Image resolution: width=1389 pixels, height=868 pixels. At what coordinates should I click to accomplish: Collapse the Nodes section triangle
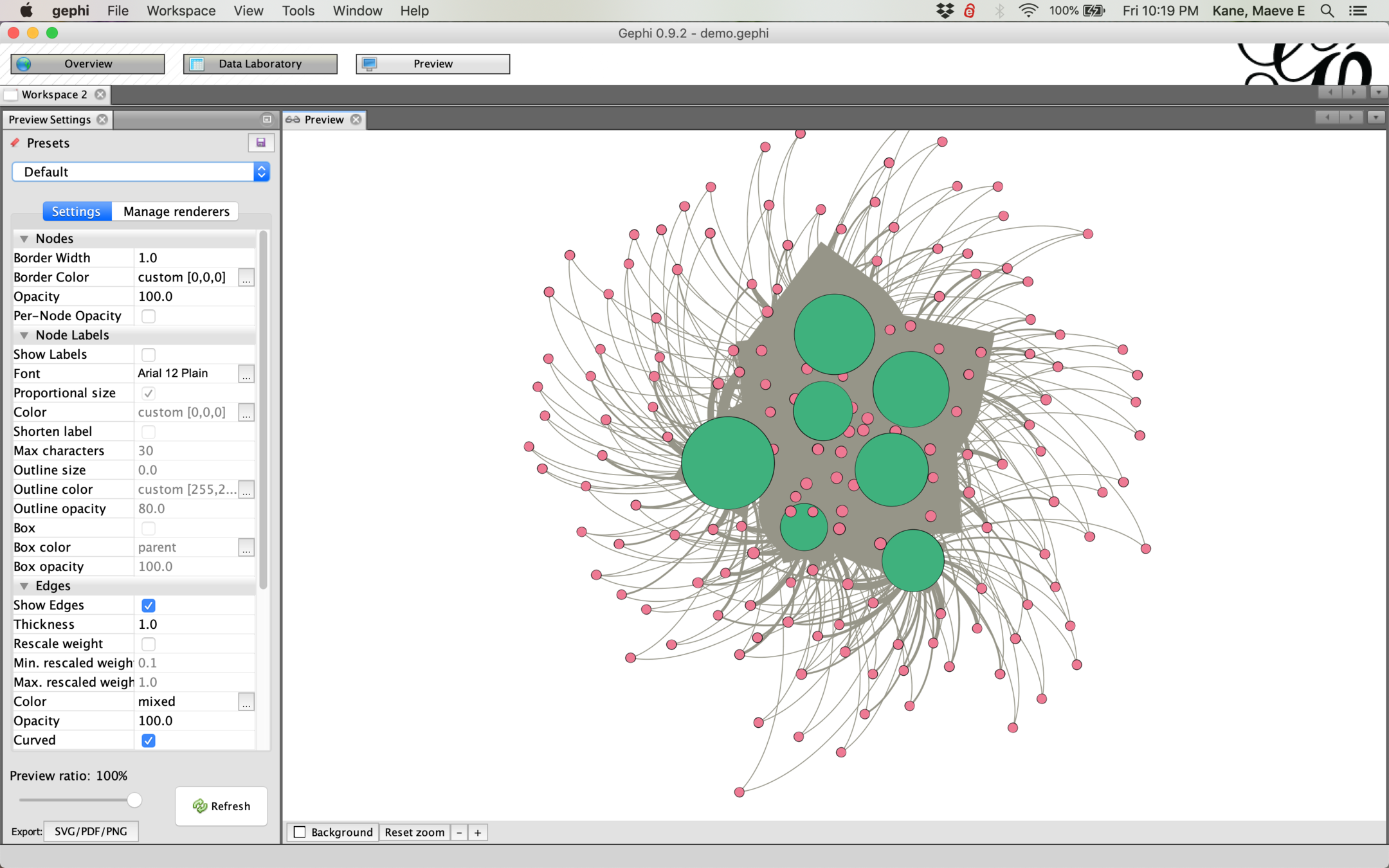pyautogui.click(x=24, y=239)
